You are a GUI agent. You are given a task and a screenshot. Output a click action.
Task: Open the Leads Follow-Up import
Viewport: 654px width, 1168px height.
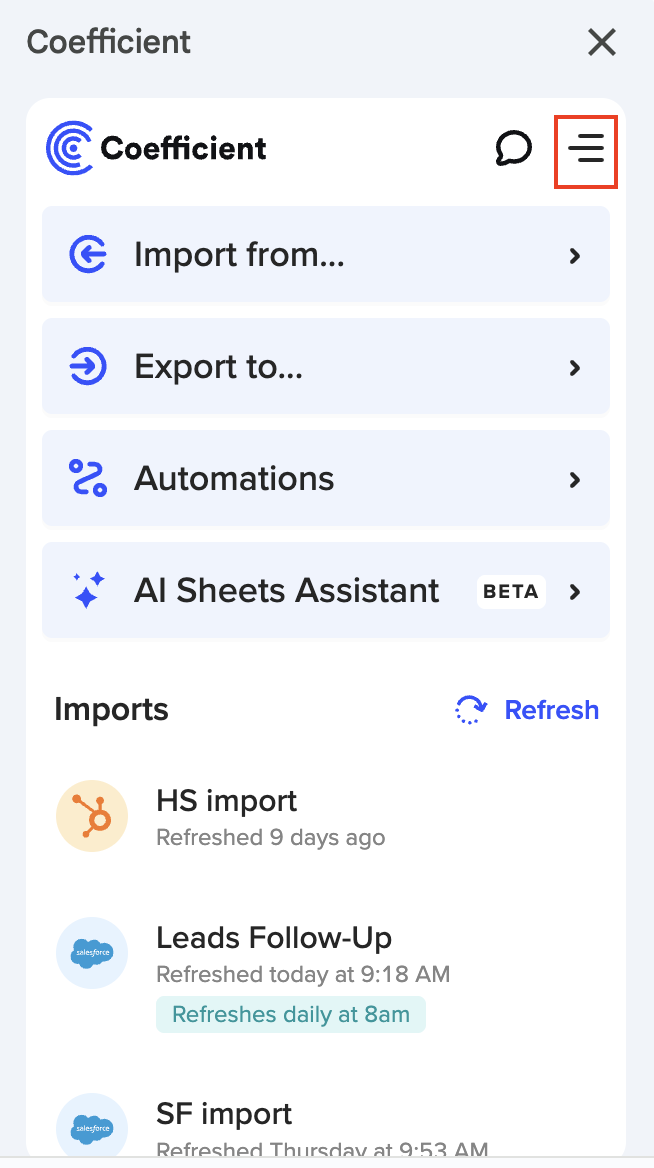coord(274,938)
